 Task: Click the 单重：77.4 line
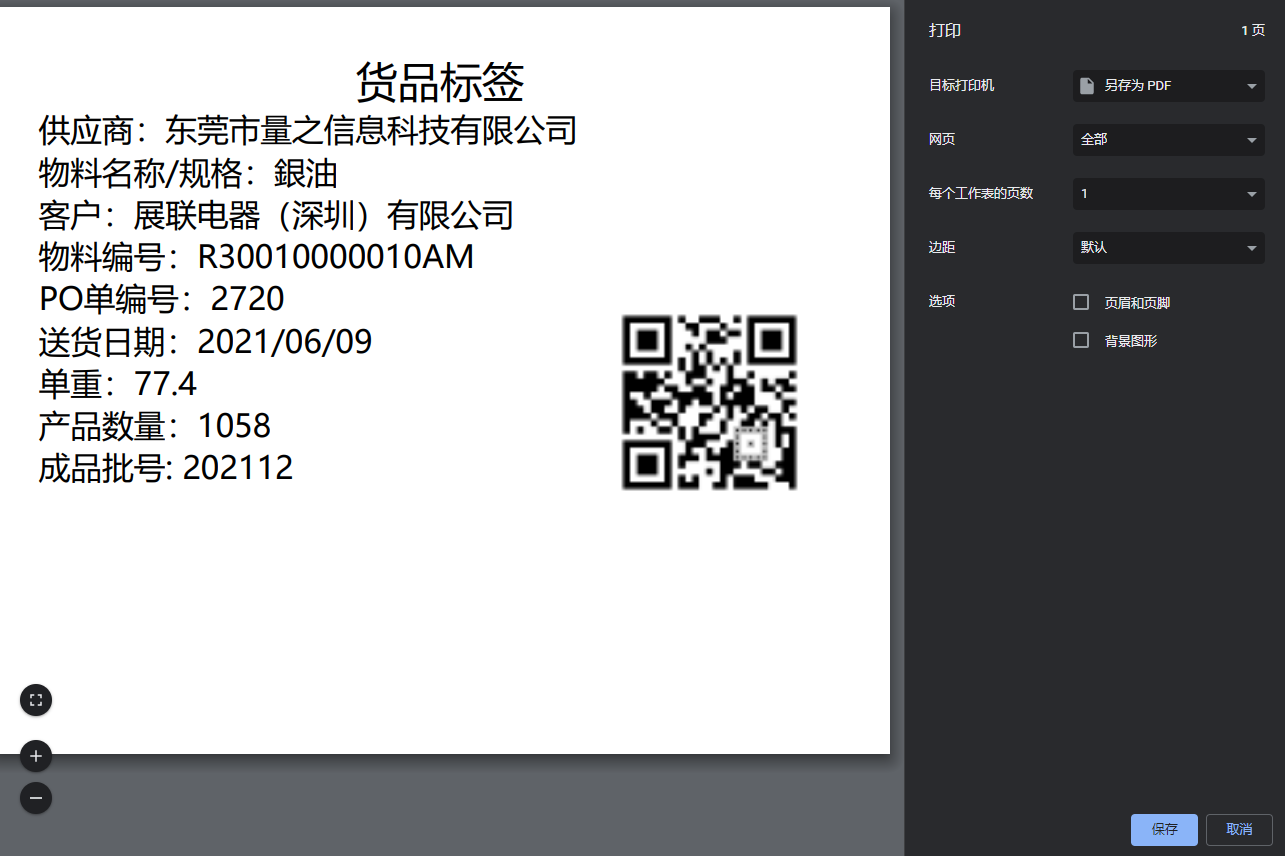pyautogui.click(x=118, y=384)
